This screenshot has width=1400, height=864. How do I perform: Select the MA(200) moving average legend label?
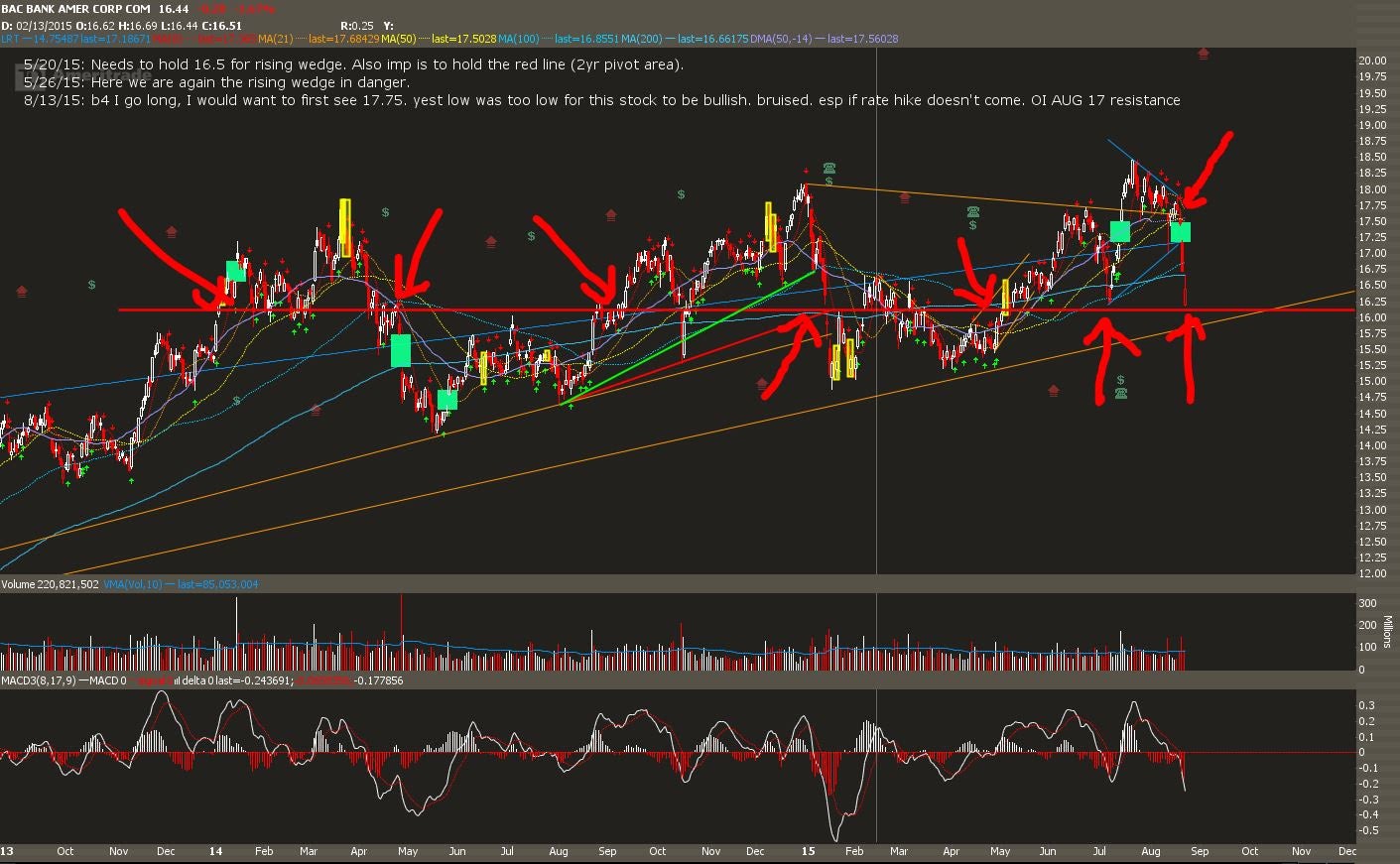642,39
